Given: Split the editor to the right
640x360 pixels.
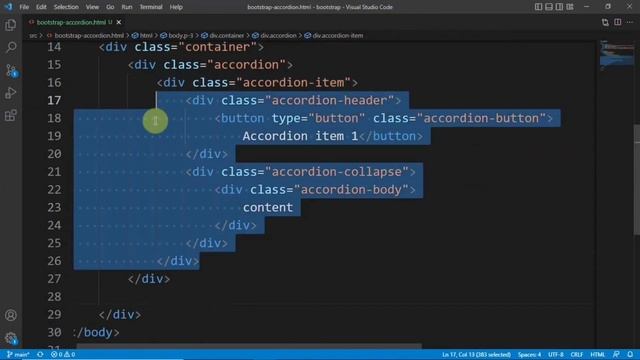Looking at the screenshot, I should tap(618, 22).
